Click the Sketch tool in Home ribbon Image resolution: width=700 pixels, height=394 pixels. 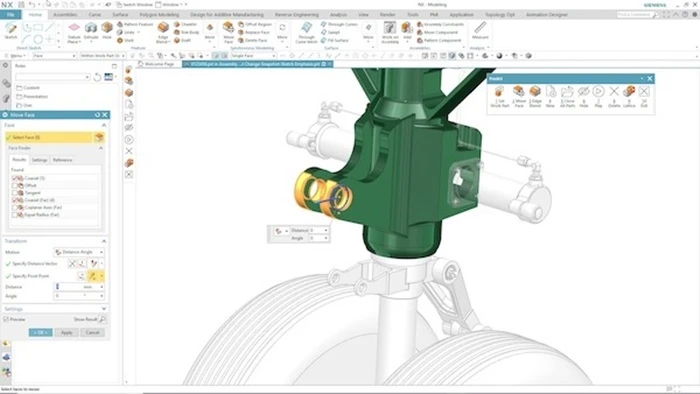tap(11, 31)
